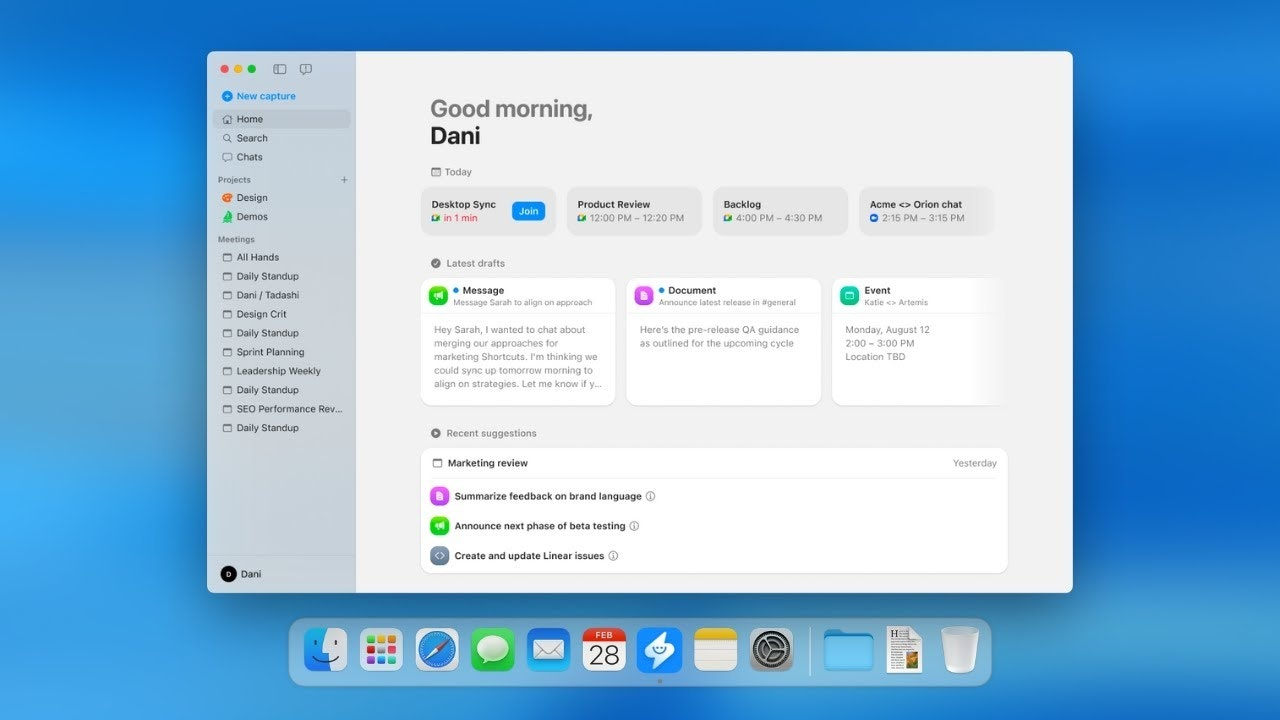Go to Chats in the sidebar
1280x720 pixels.
point(249,157)
